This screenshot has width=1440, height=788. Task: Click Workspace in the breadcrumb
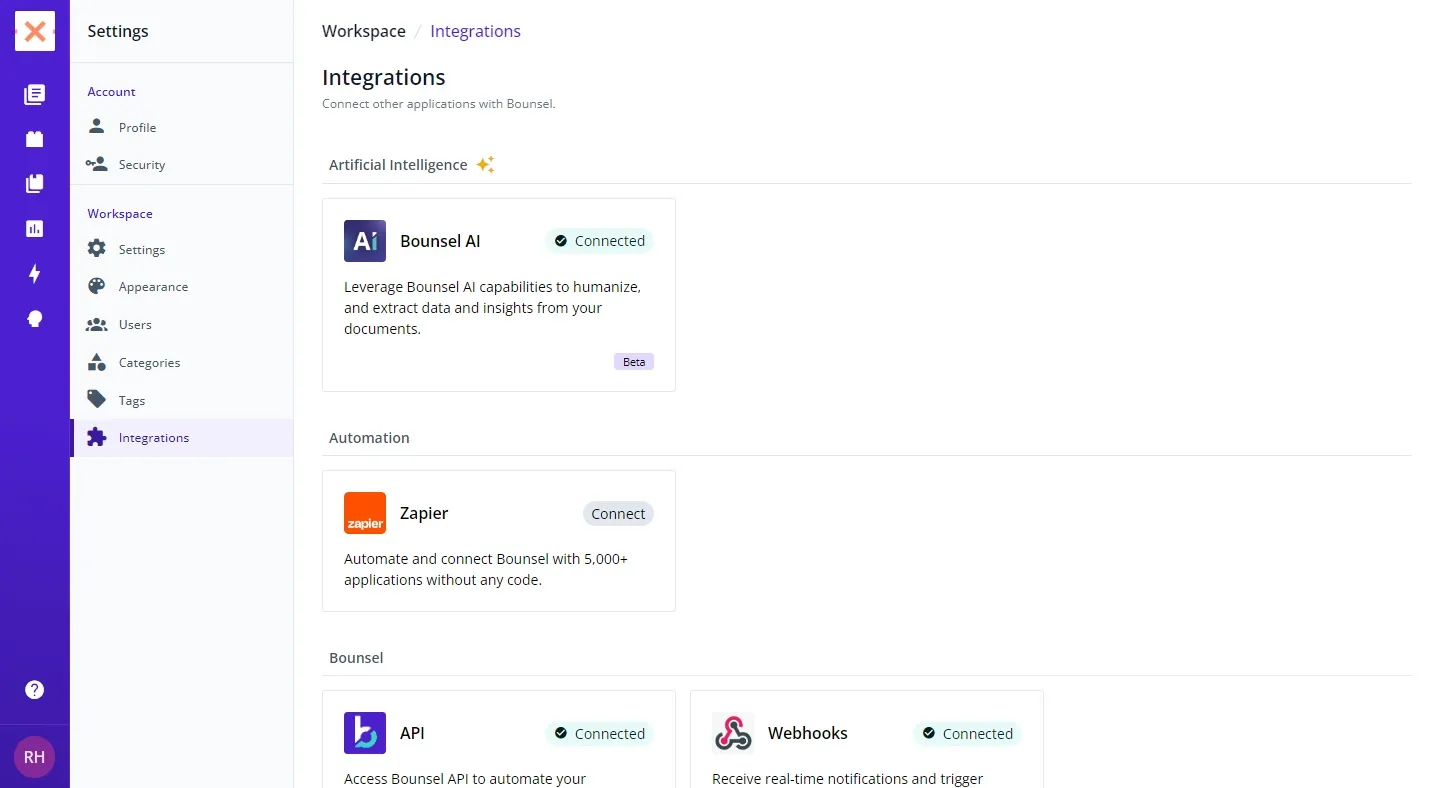pos(364,32)
